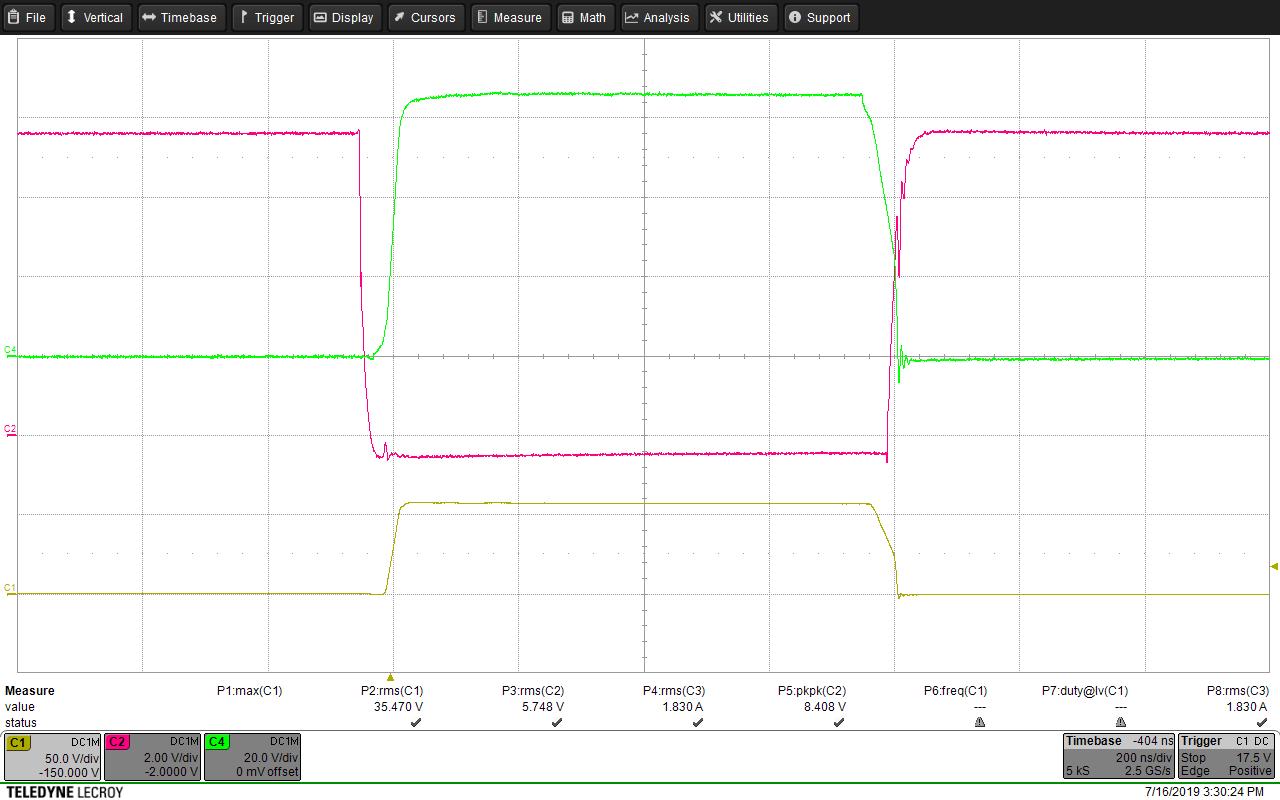Open the Trigger menu
This screenshot has width=1280, height=800.
(267, 17)
